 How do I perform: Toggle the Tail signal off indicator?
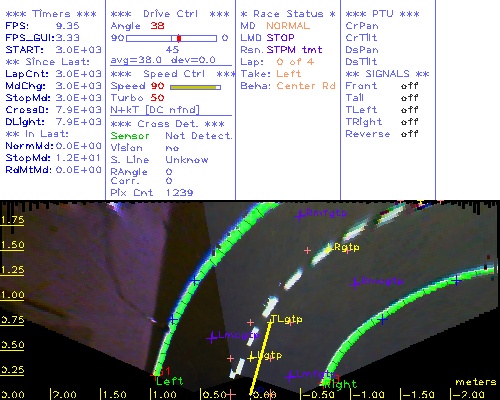coord(410,98)
